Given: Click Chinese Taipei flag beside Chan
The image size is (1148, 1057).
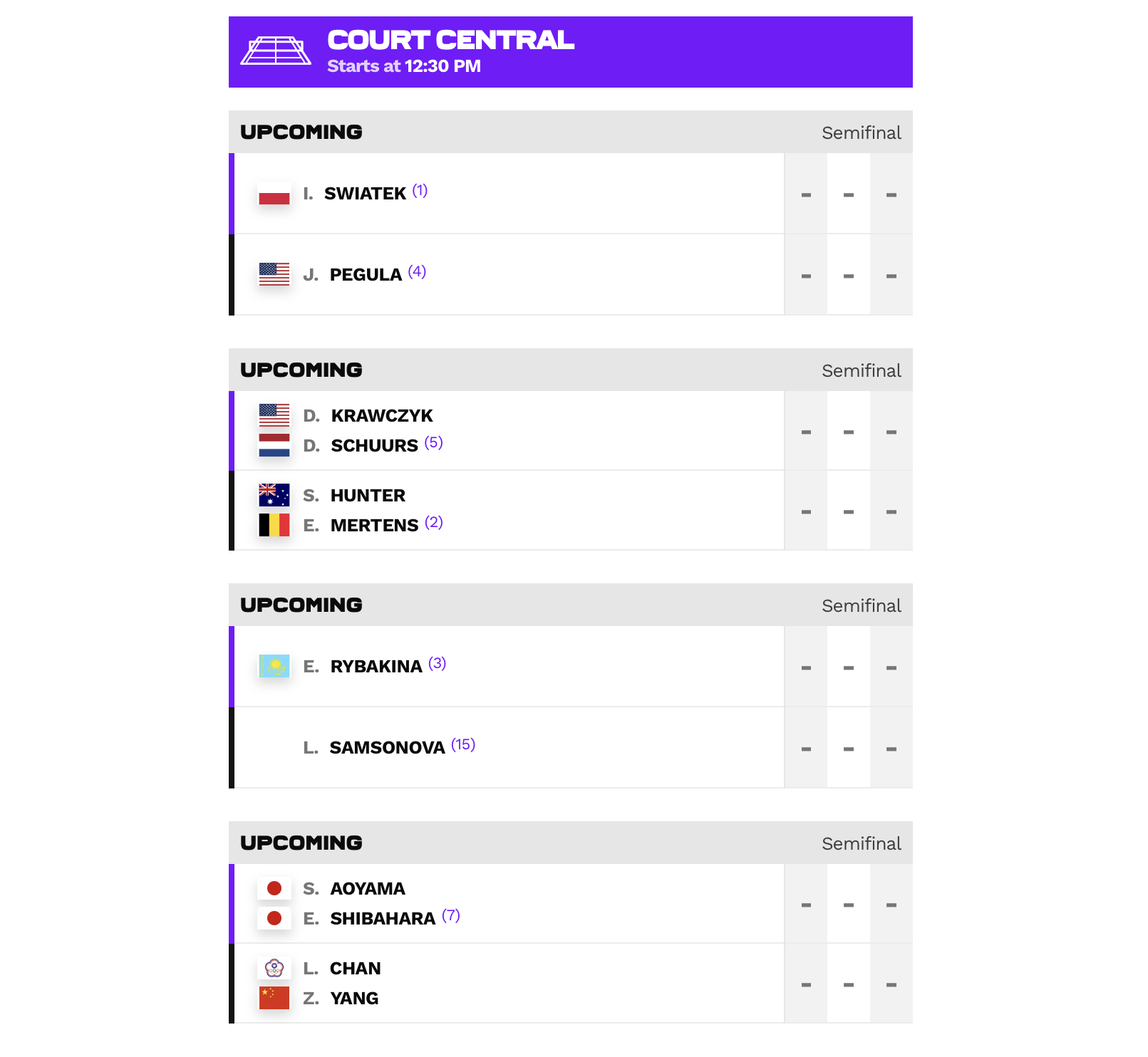Looking at the screenshot, I should [274, 968].
